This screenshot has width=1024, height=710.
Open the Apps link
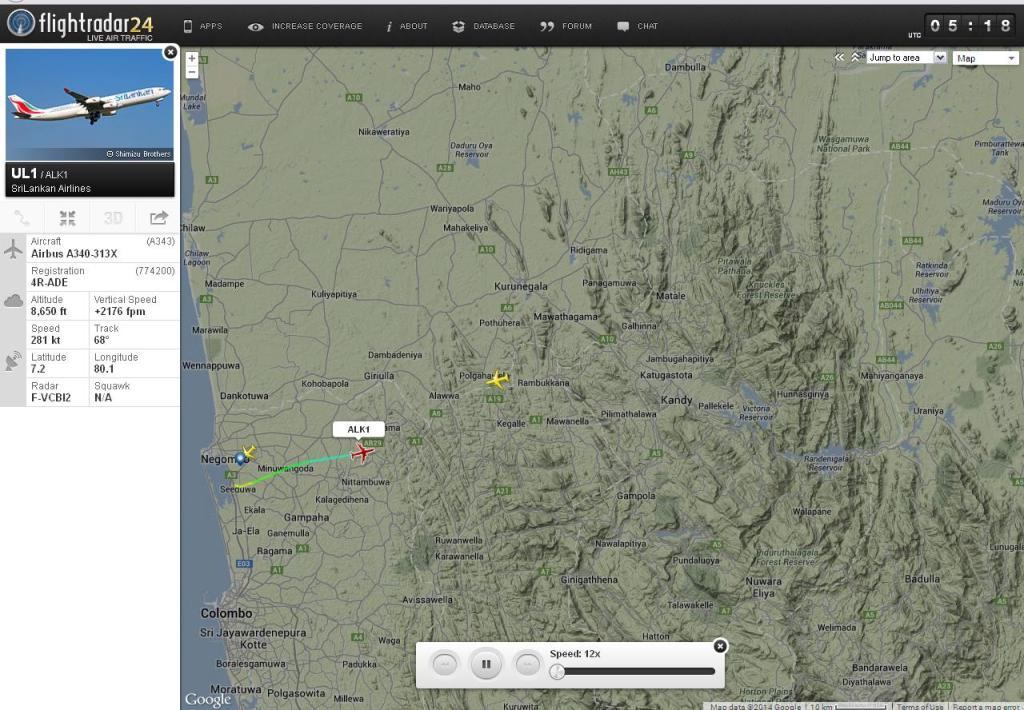[x=203, y=26]
